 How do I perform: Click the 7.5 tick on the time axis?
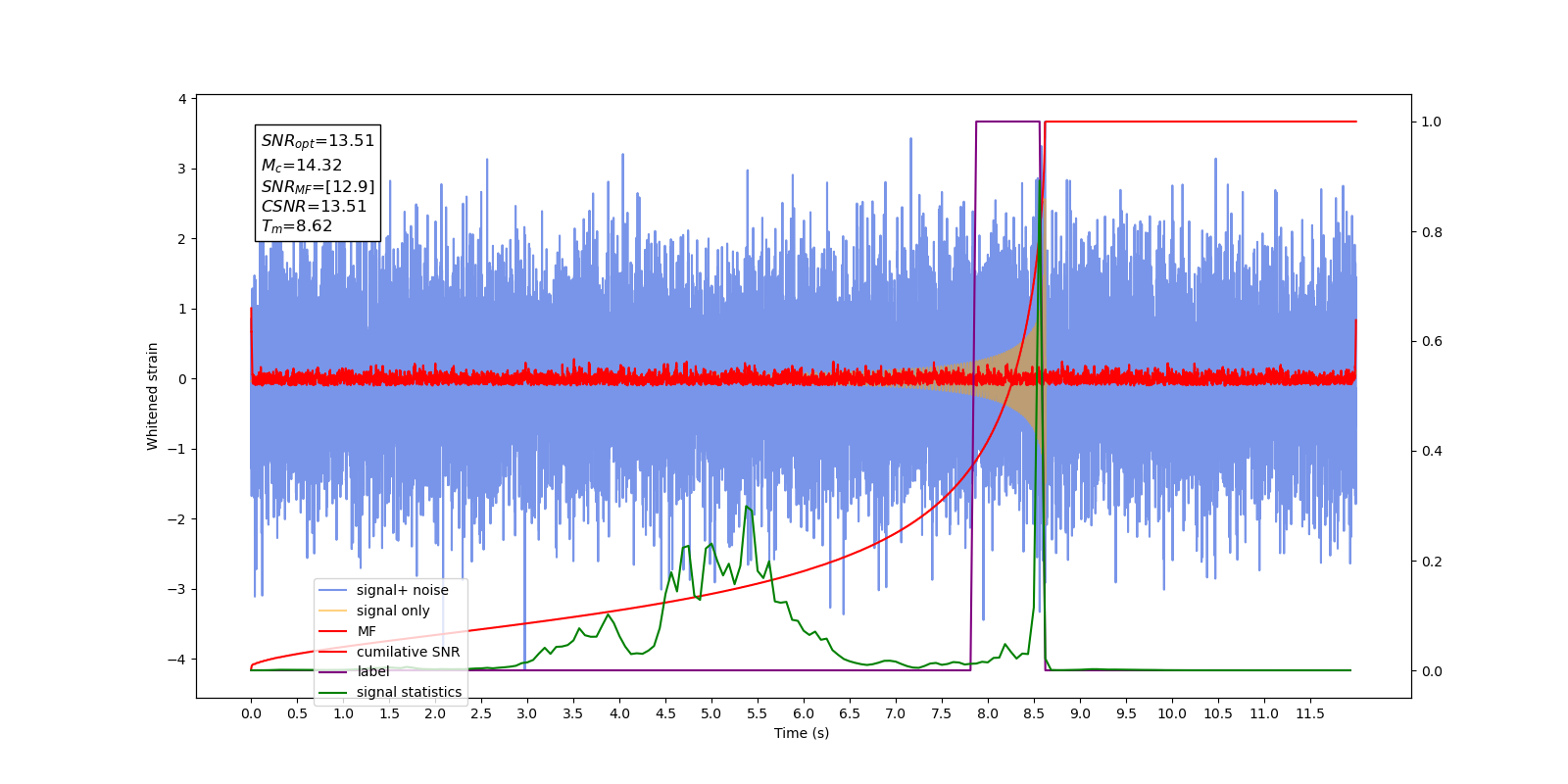pyautogui.click(x=942, y=713)
